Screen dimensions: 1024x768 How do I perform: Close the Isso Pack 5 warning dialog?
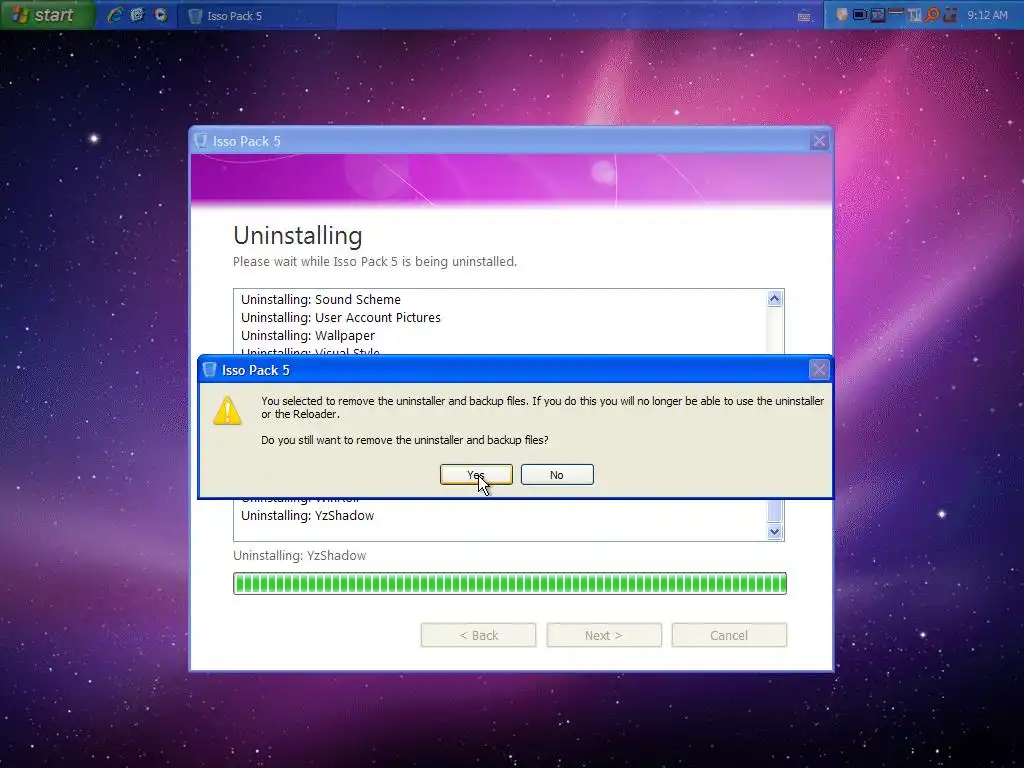point(818,370)
